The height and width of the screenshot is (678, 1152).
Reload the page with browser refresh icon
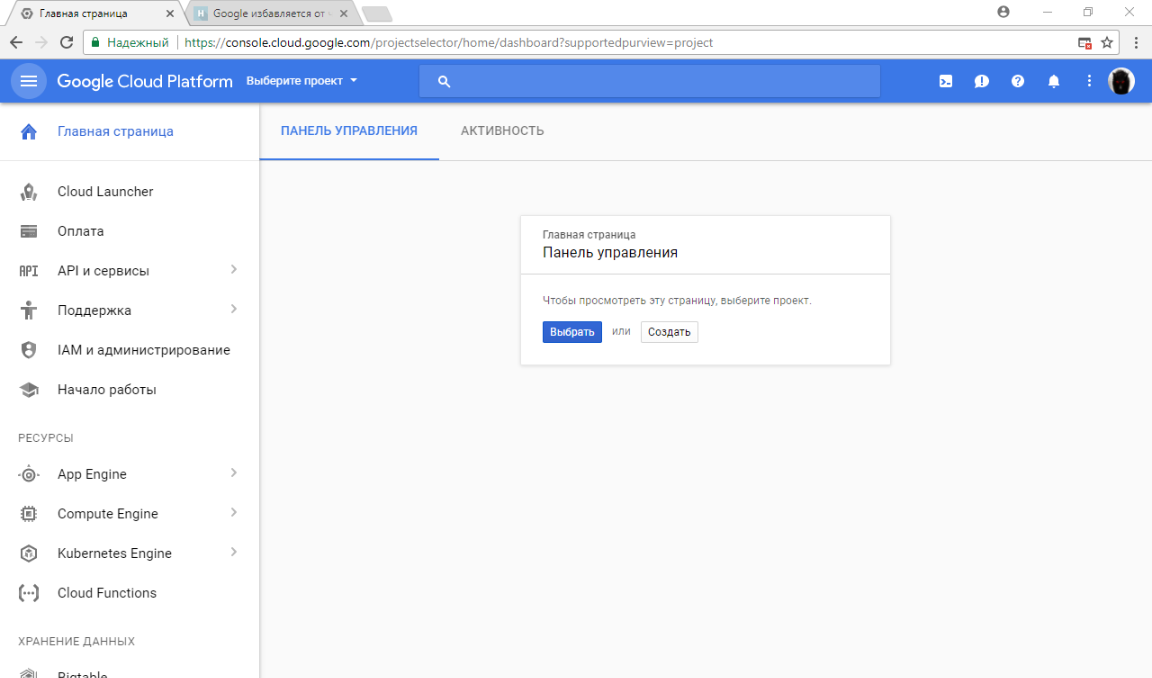click(x=66, y=43)
